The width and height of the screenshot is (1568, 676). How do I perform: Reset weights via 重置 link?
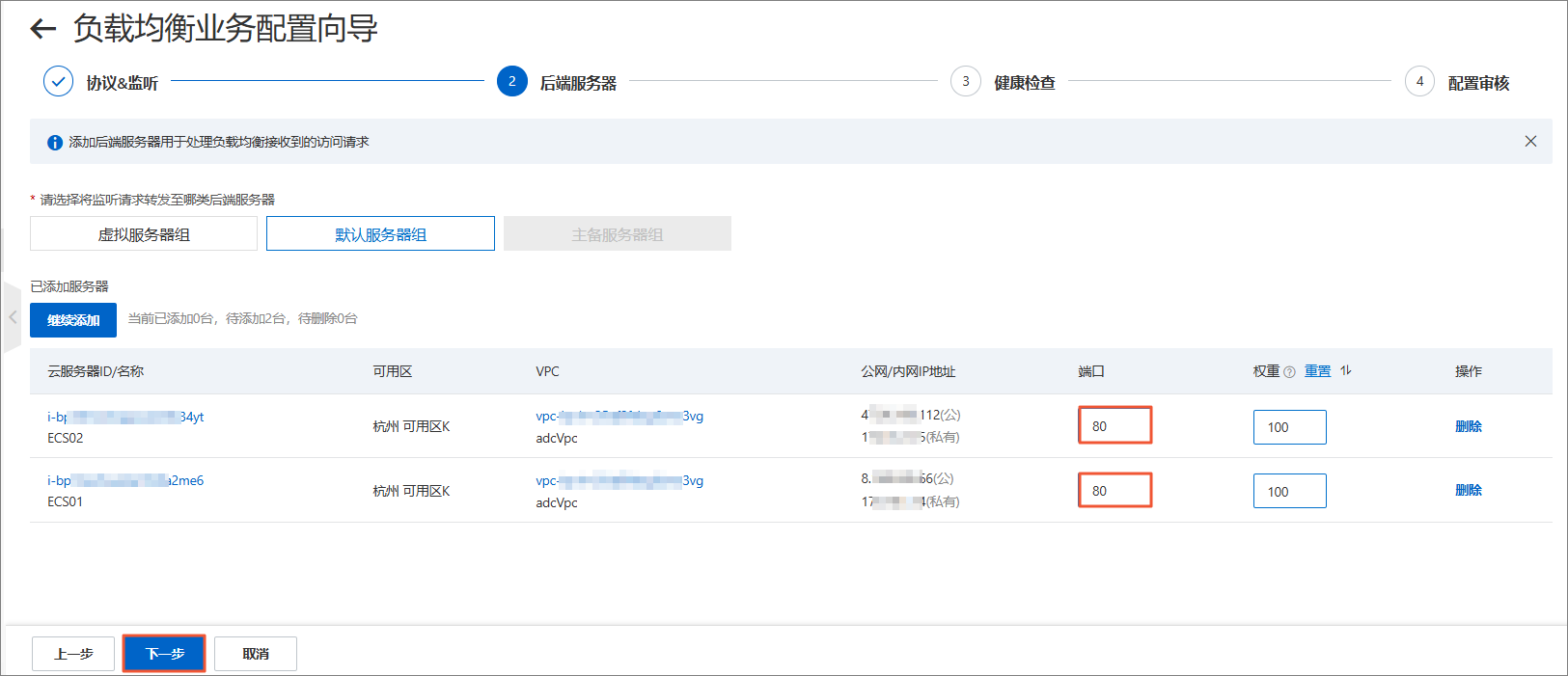pyautogui.click(x=1317, y=371)
